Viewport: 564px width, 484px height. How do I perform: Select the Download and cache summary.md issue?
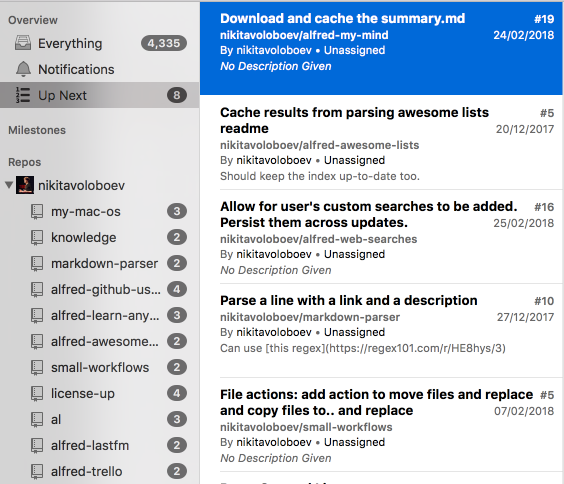click(382, 48)
